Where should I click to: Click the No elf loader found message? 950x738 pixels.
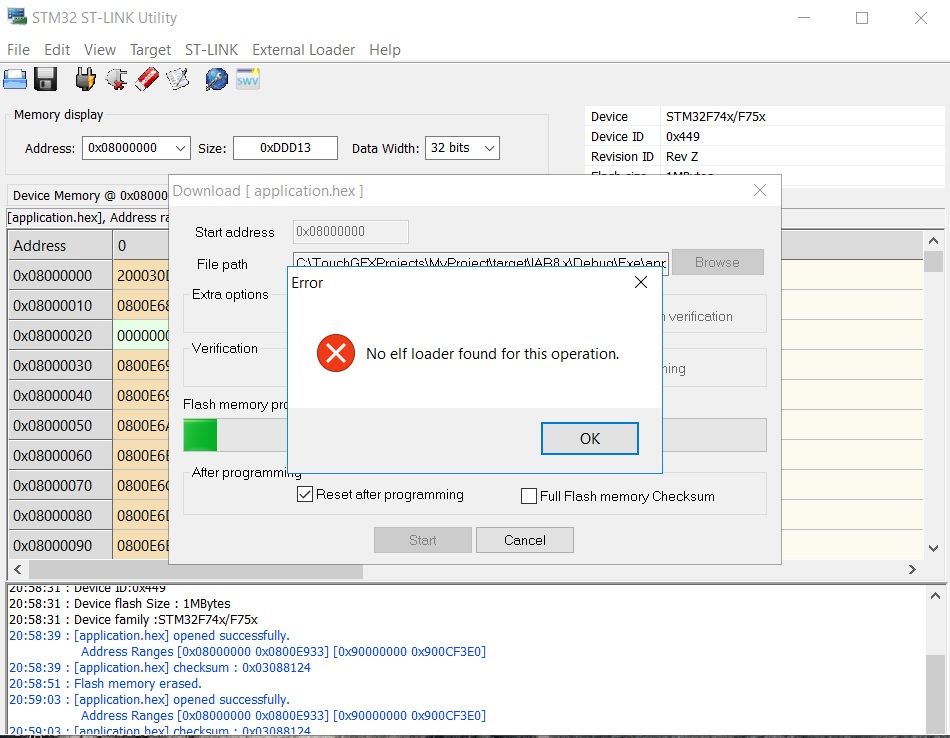[493, 354]
